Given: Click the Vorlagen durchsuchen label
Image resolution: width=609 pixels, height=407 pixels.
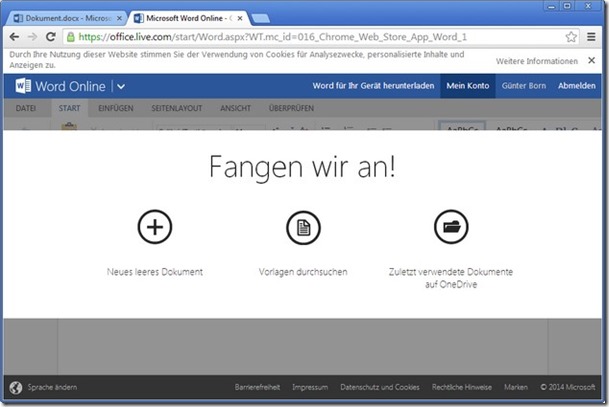Looking at the screenshot, I should (x=303, y=272).
